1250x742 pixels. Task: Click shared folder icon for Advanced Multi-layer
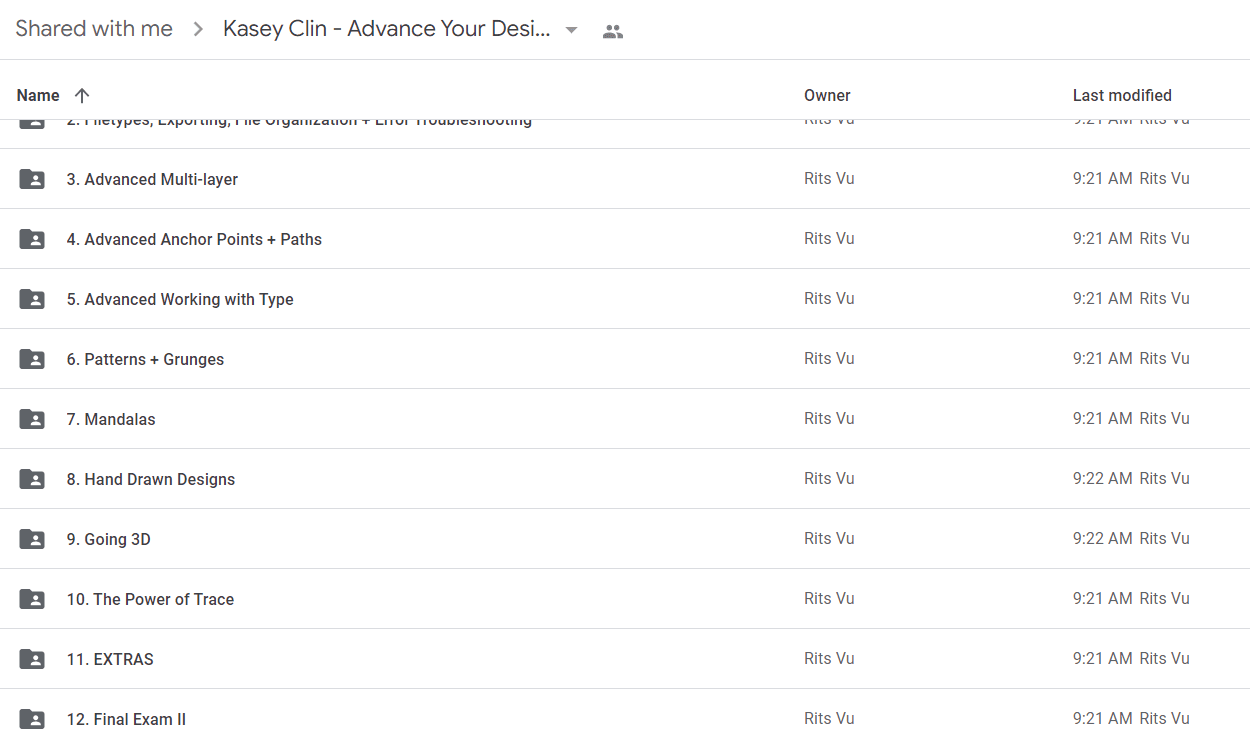point(32,179)
